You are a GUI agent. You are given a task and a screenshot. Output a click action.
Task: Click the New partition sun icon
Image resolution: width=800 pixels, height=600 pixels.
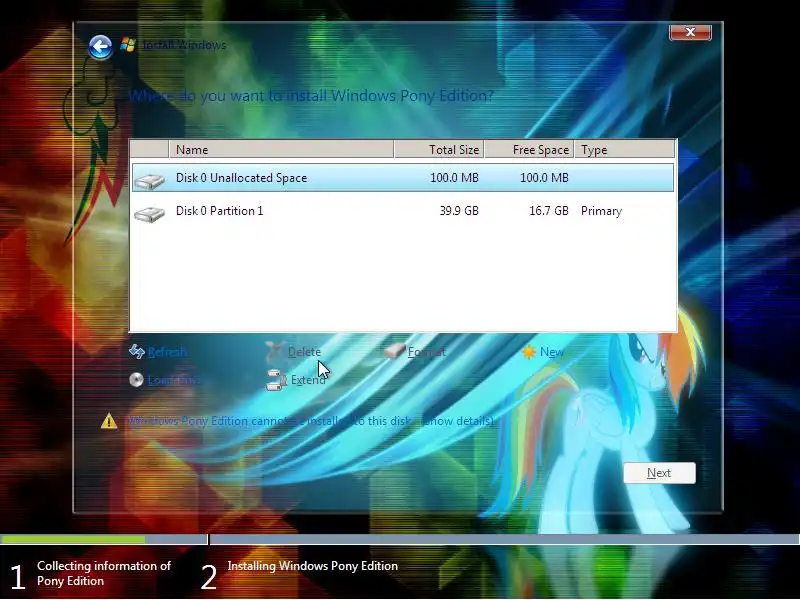(529, 352)
